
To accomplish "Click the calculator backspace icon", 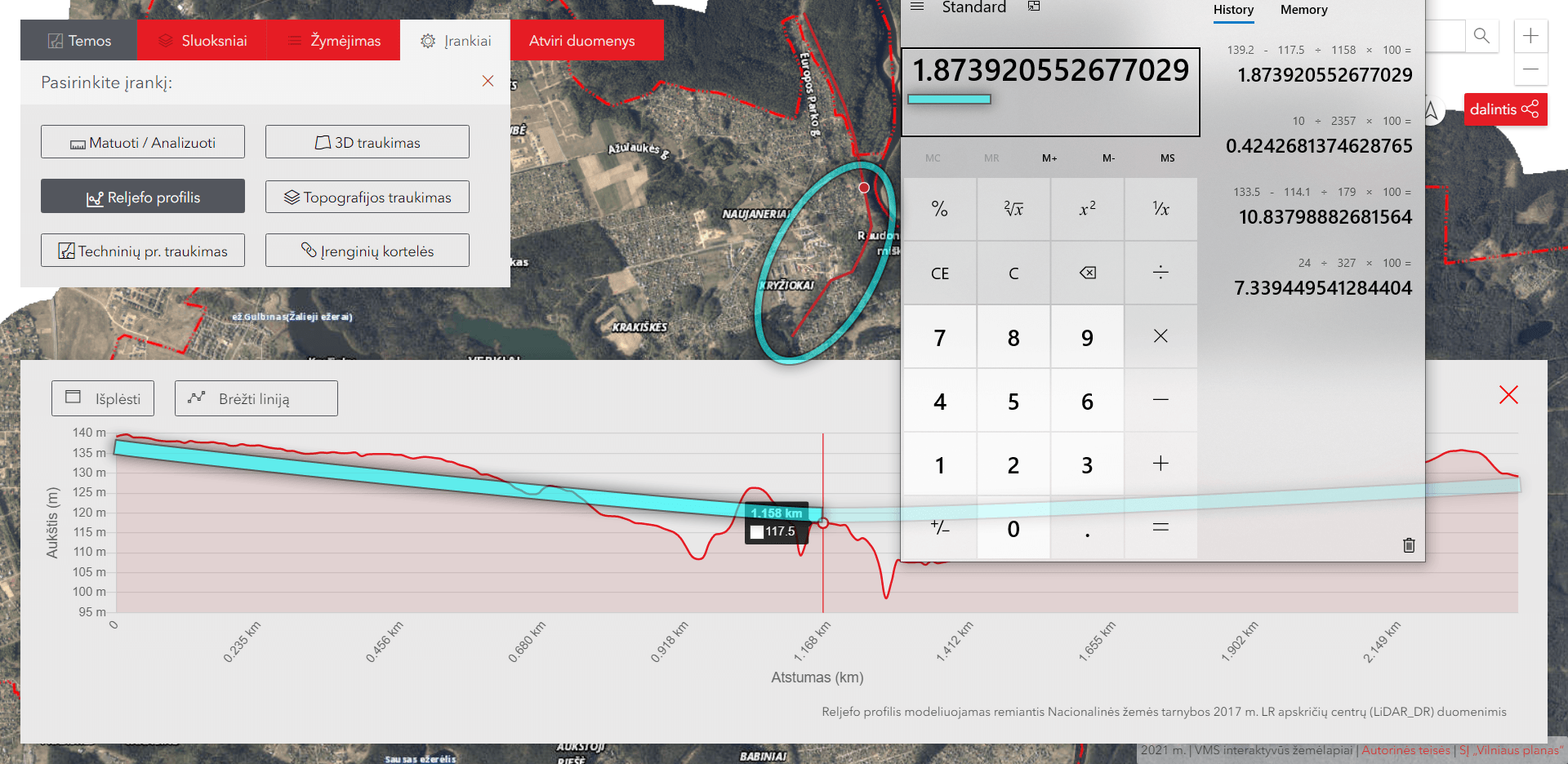I will 1087,273.
